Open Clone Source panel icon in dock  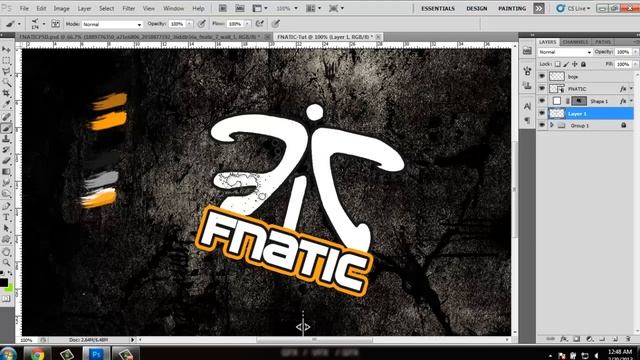[527, 85]
